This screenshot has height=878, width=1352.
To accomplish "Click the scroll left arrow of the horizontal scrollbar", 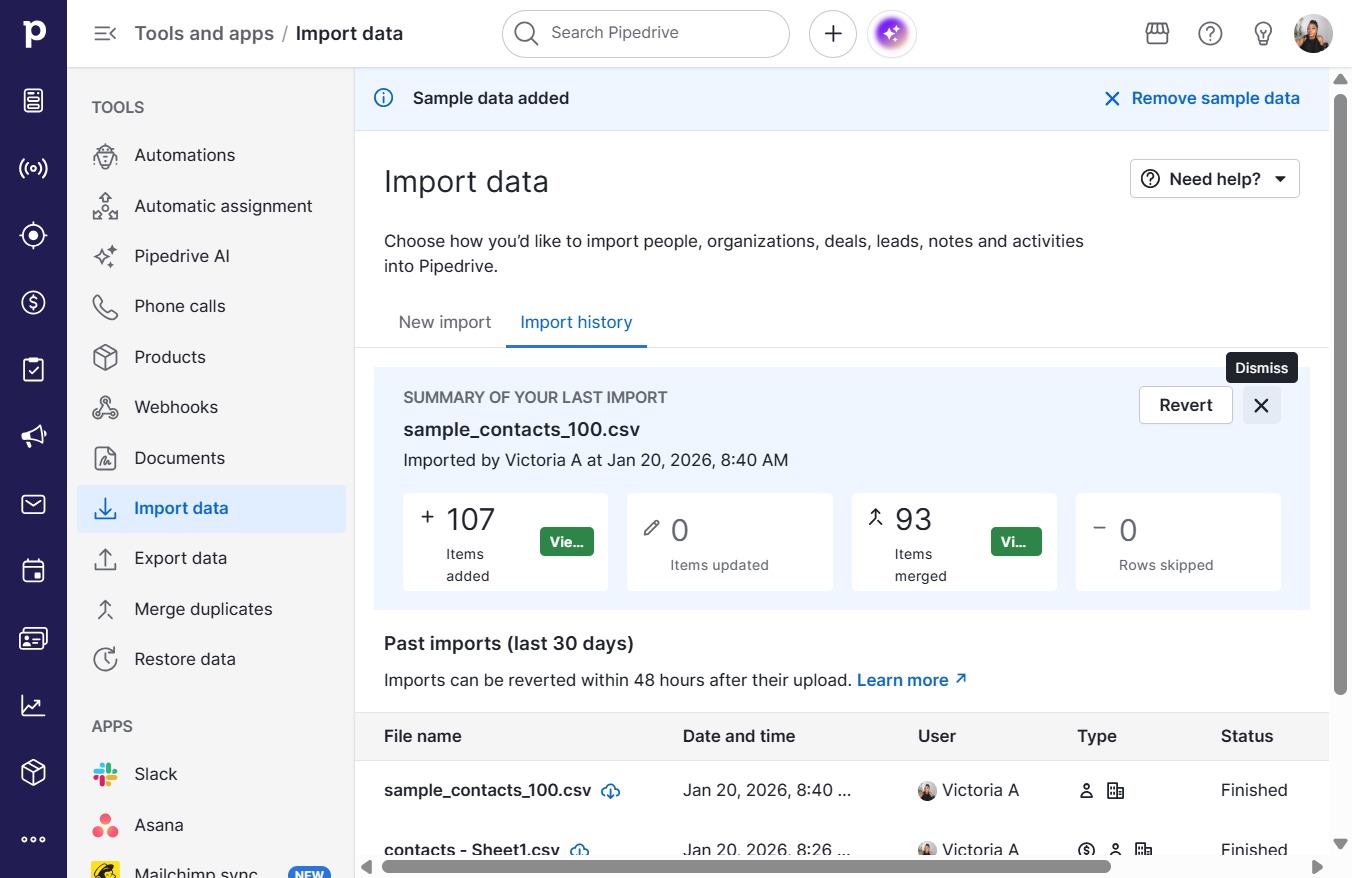I will [x=366, y=866].
